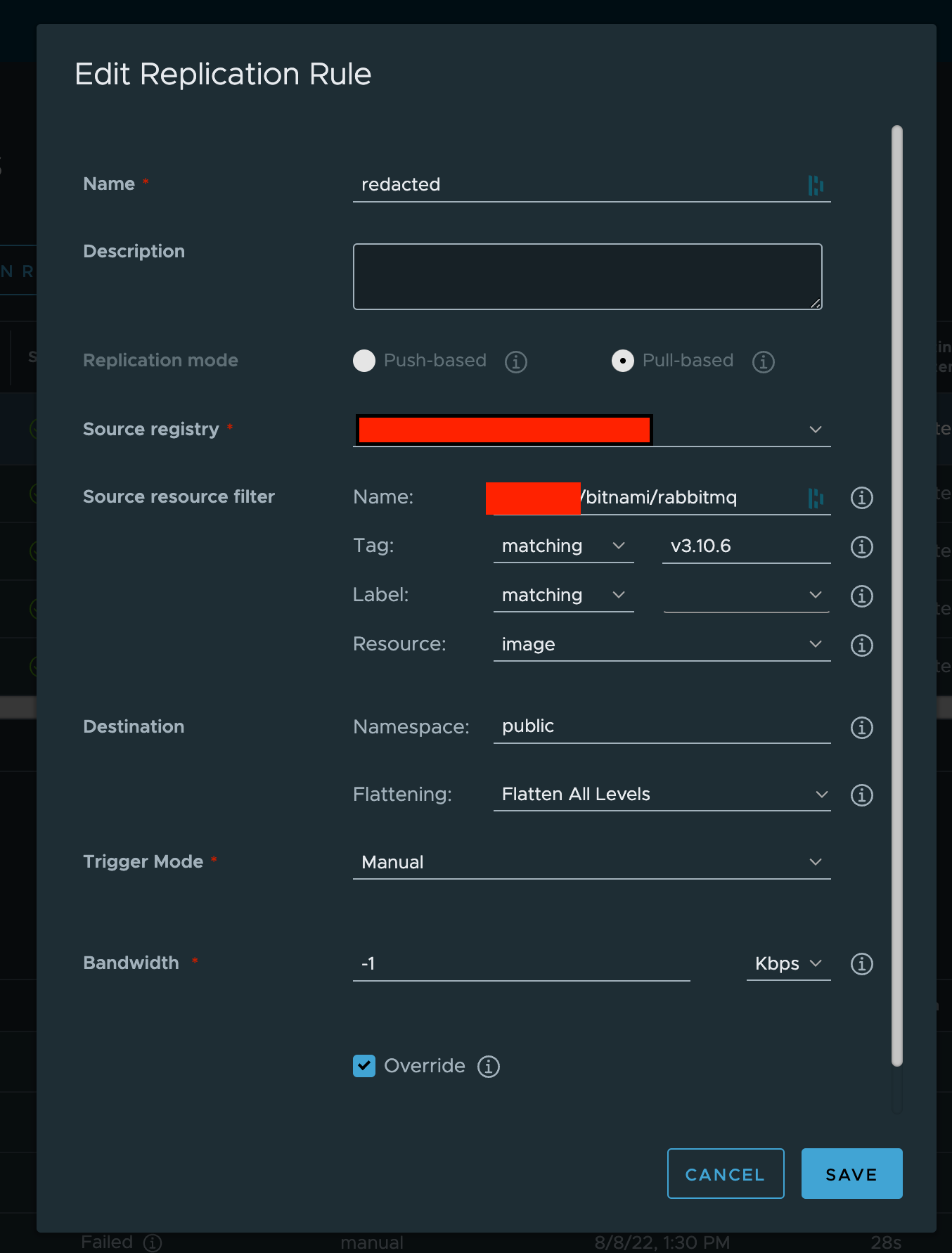Select Pull-based replication mode
Image resolution: width=952 pixels, height=1253 pixels.
[623, 361]
